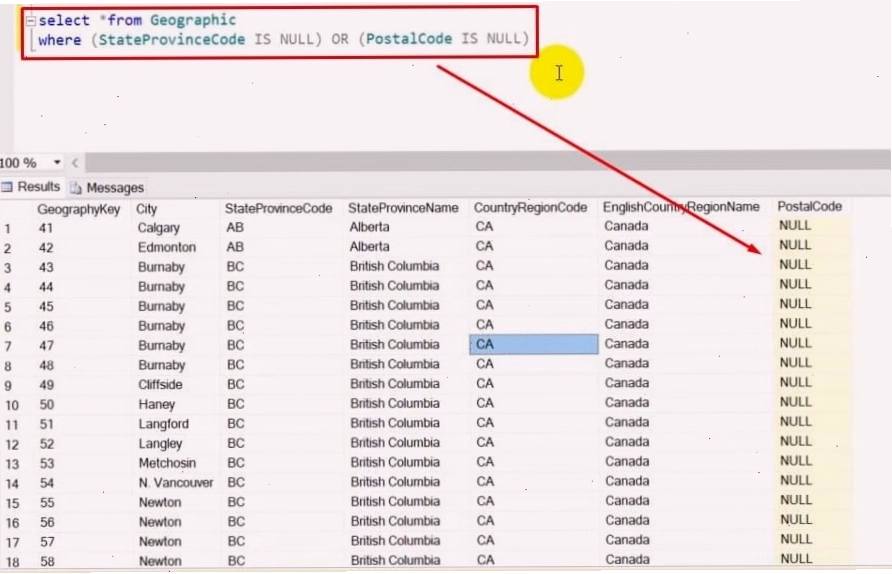Click the highlighted CA cell in row 7
The image size is (892, 574).
coord(534,344)
